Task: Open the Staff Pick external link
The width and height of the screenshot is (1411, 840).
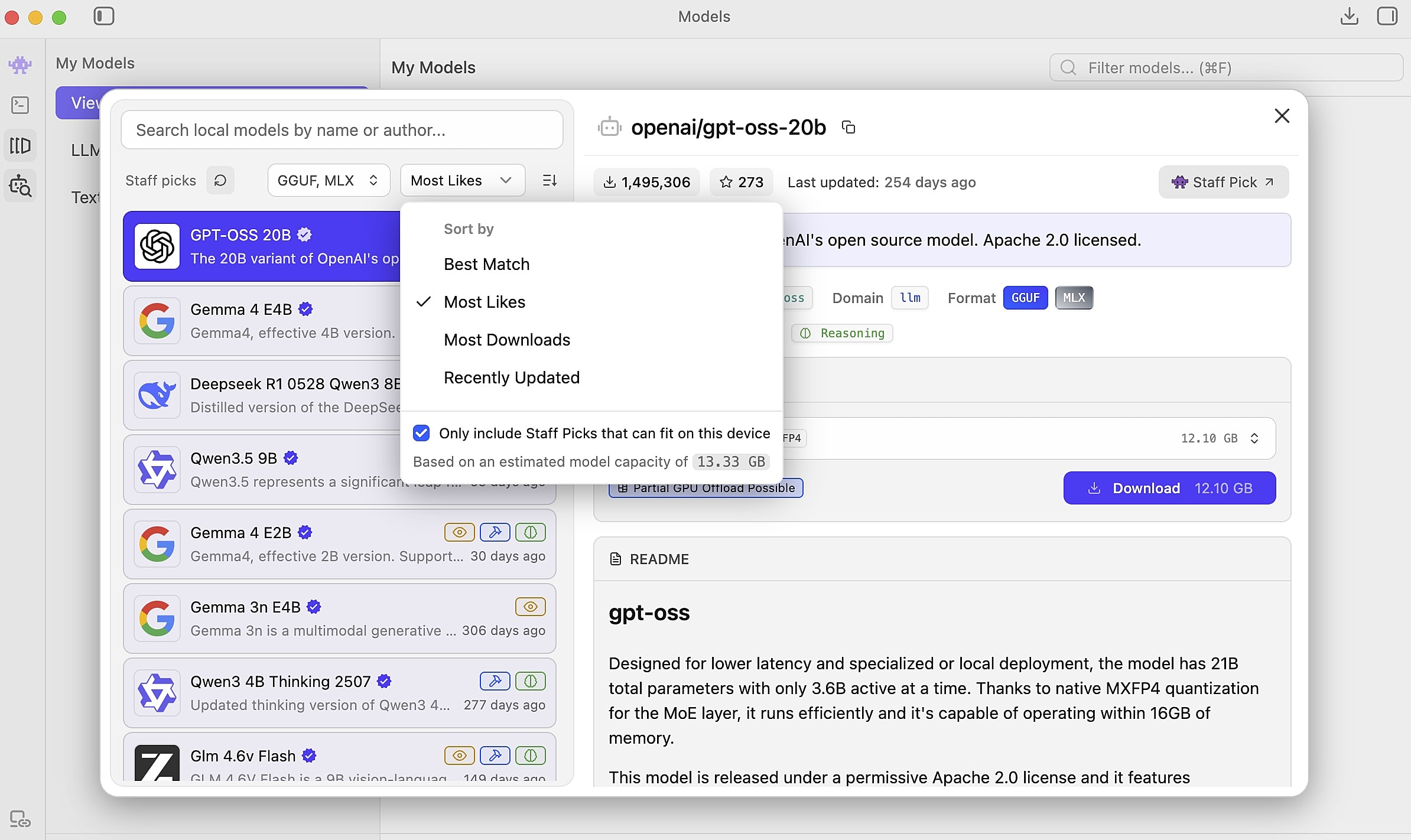Action: 1223,182
